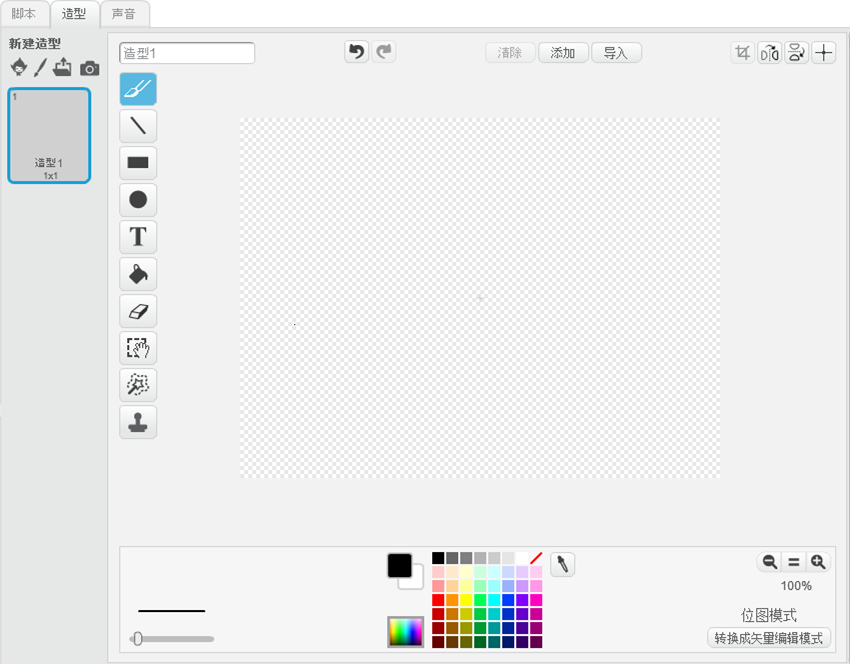This screenshot has height=664, width=850.
Task: Switch to the 造型 tab
Action: pos(74,14)
